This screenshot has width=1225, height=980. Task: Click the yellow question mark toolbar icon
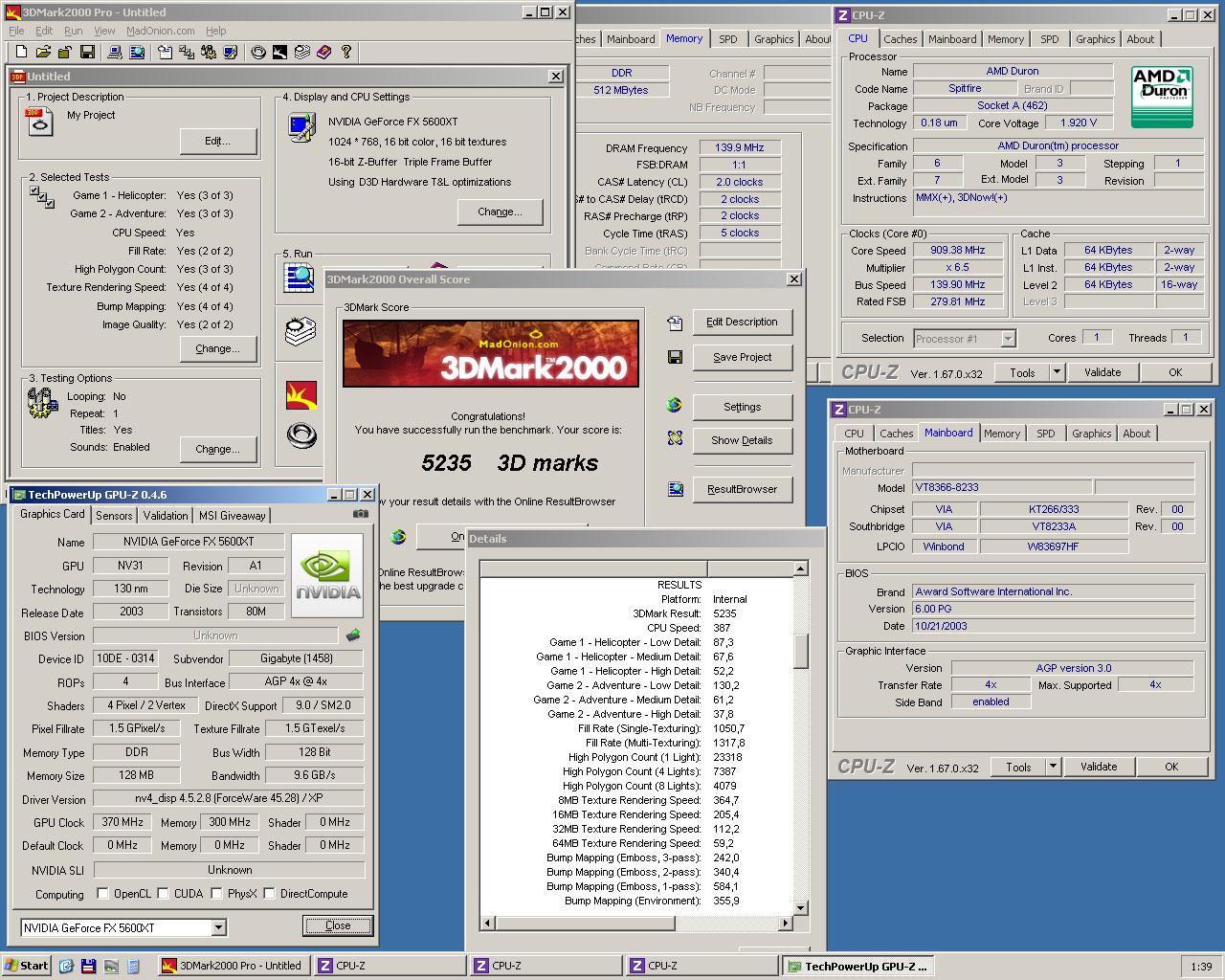point(346,52)
